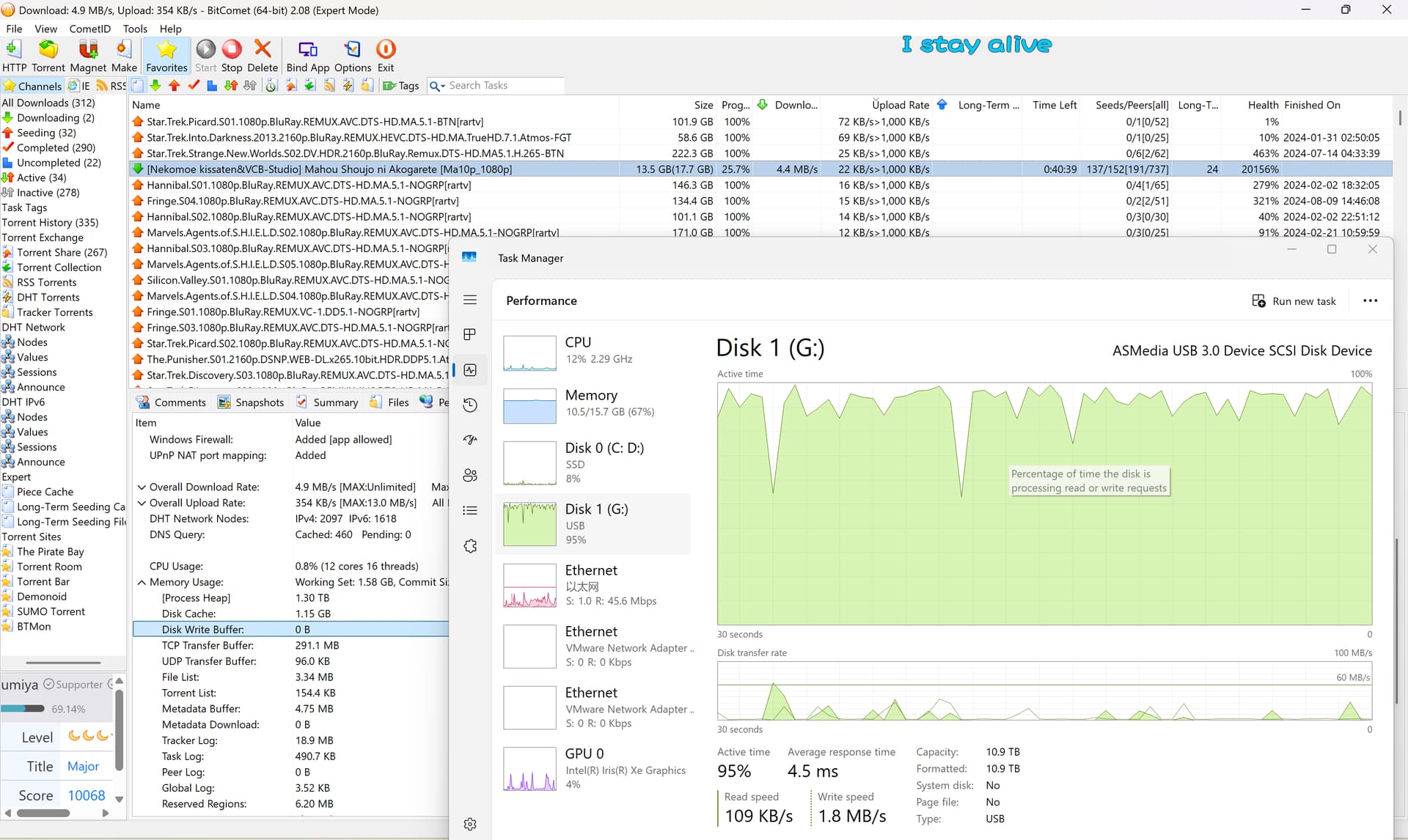This screenshot has width=1408, height=840.
Task: Click the gray inactive tasks arrows icon
Action: pyautogui.click(x=250, y=86)
